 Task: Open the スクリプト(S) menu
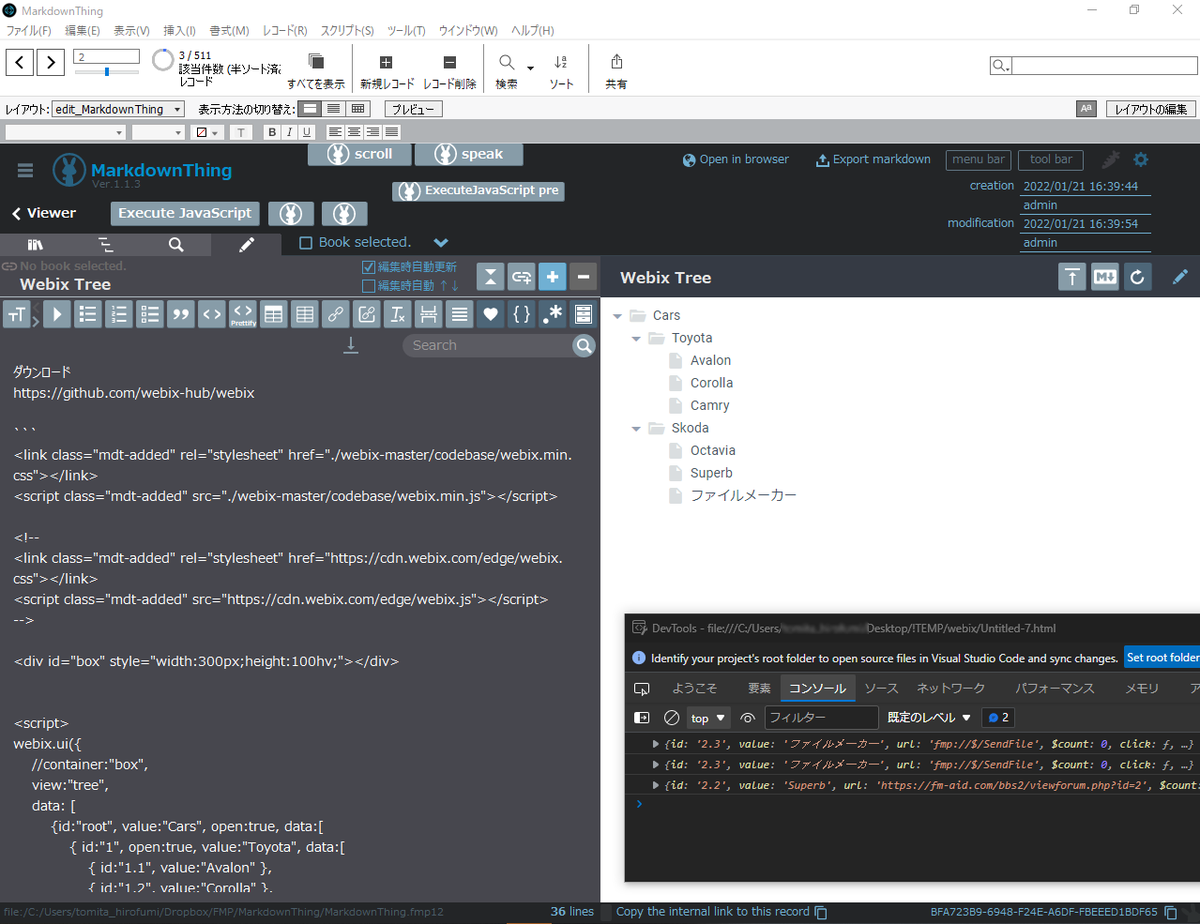coord(347,31)
